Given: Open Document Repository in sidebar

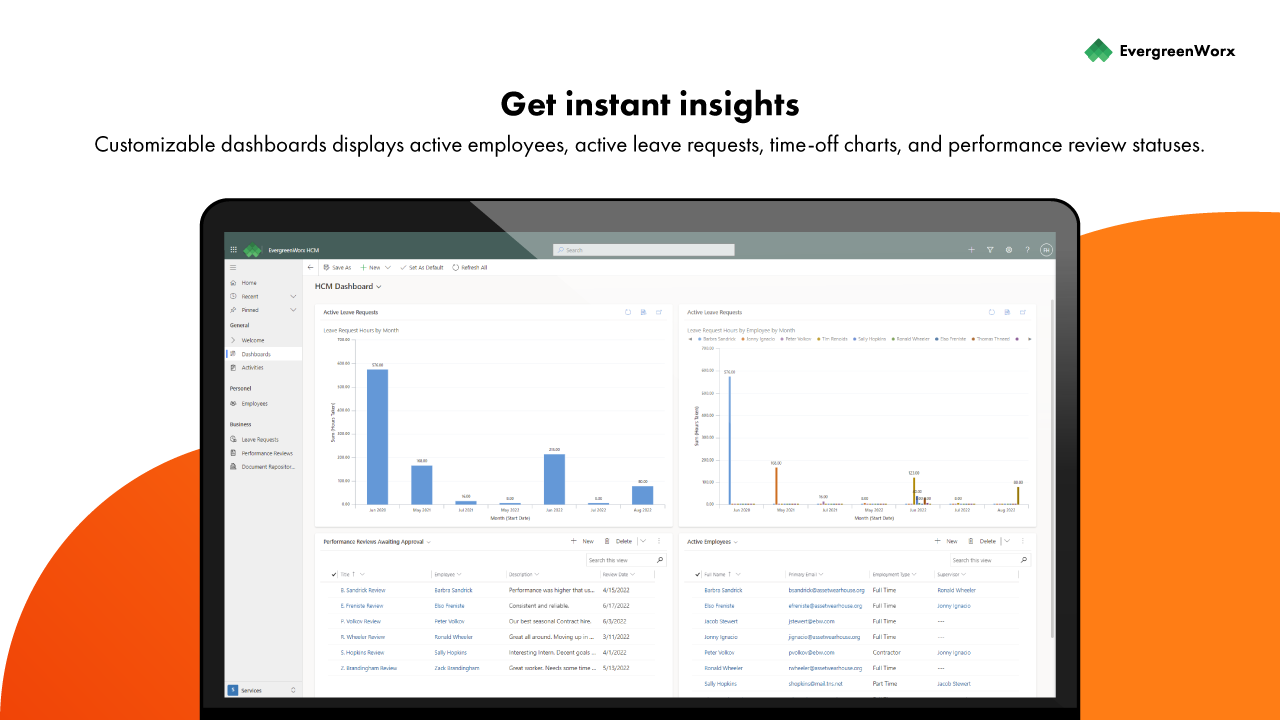Looking at the screenshot, I should [268, 466].
